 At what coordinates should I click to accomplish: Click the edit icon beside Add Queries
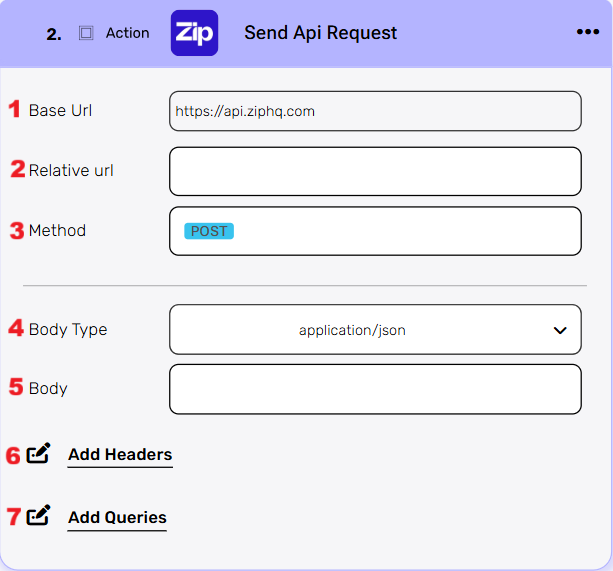pyautogui.click(x=38, y=516)
